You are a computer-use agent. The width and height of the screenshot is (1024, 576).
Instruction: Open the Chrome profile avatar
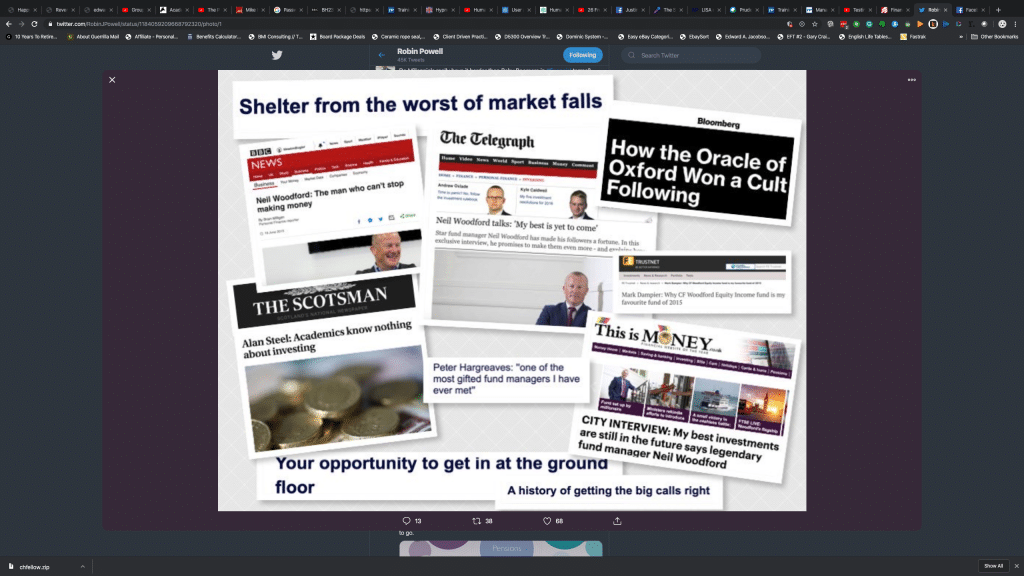pos(1002,24)
